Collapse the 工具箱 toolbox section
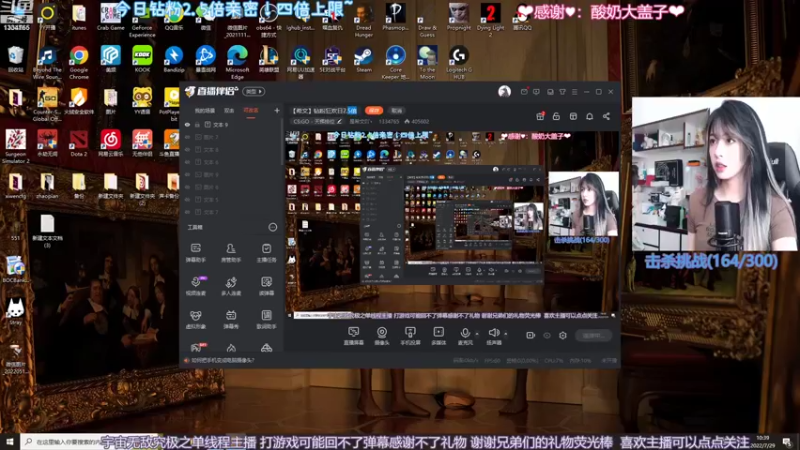Screen dimensions: 800x450 (273, 227)
